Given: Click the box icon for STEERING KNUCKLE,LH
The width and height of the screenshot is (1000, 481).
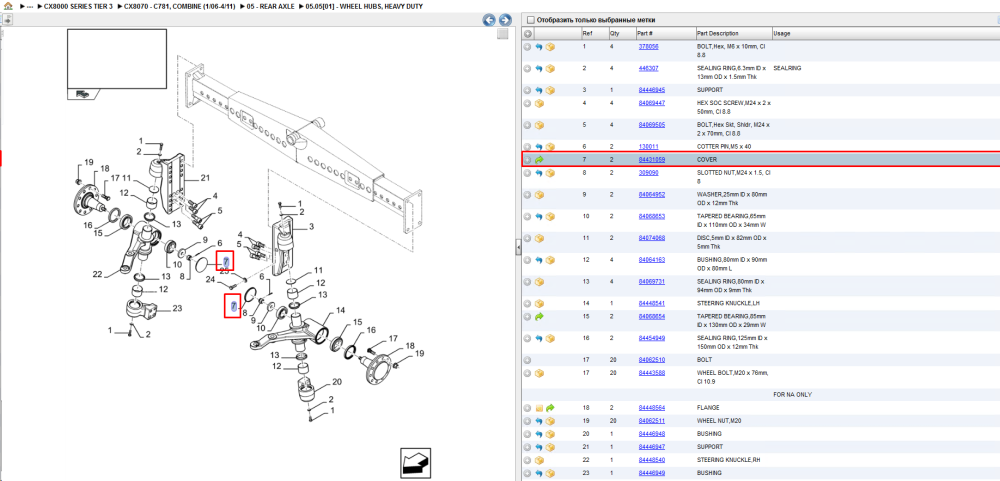Looking at the screenshot, I should [x=539, y=304].
